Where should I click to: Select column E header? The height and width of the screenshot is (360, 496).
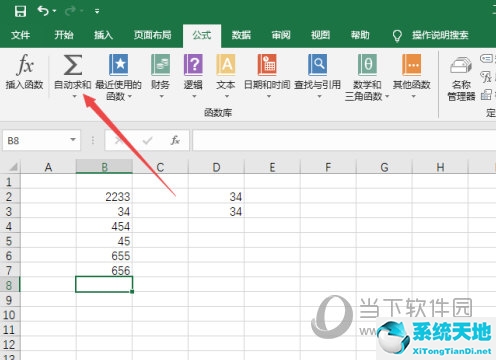tap(272, 167)
